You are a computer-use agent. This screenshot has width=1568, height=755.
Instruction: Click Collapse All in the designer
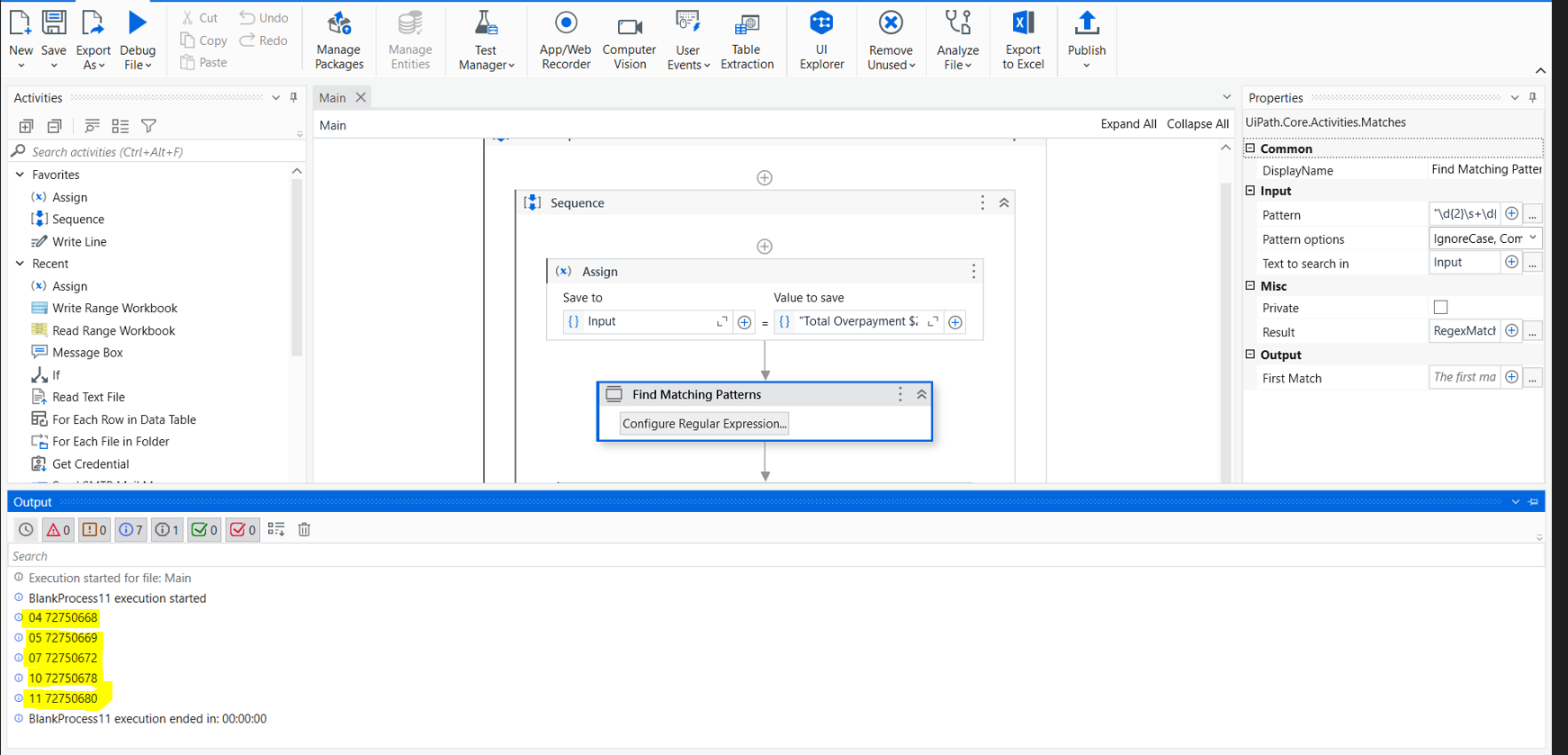click(x=1197, y=124)
